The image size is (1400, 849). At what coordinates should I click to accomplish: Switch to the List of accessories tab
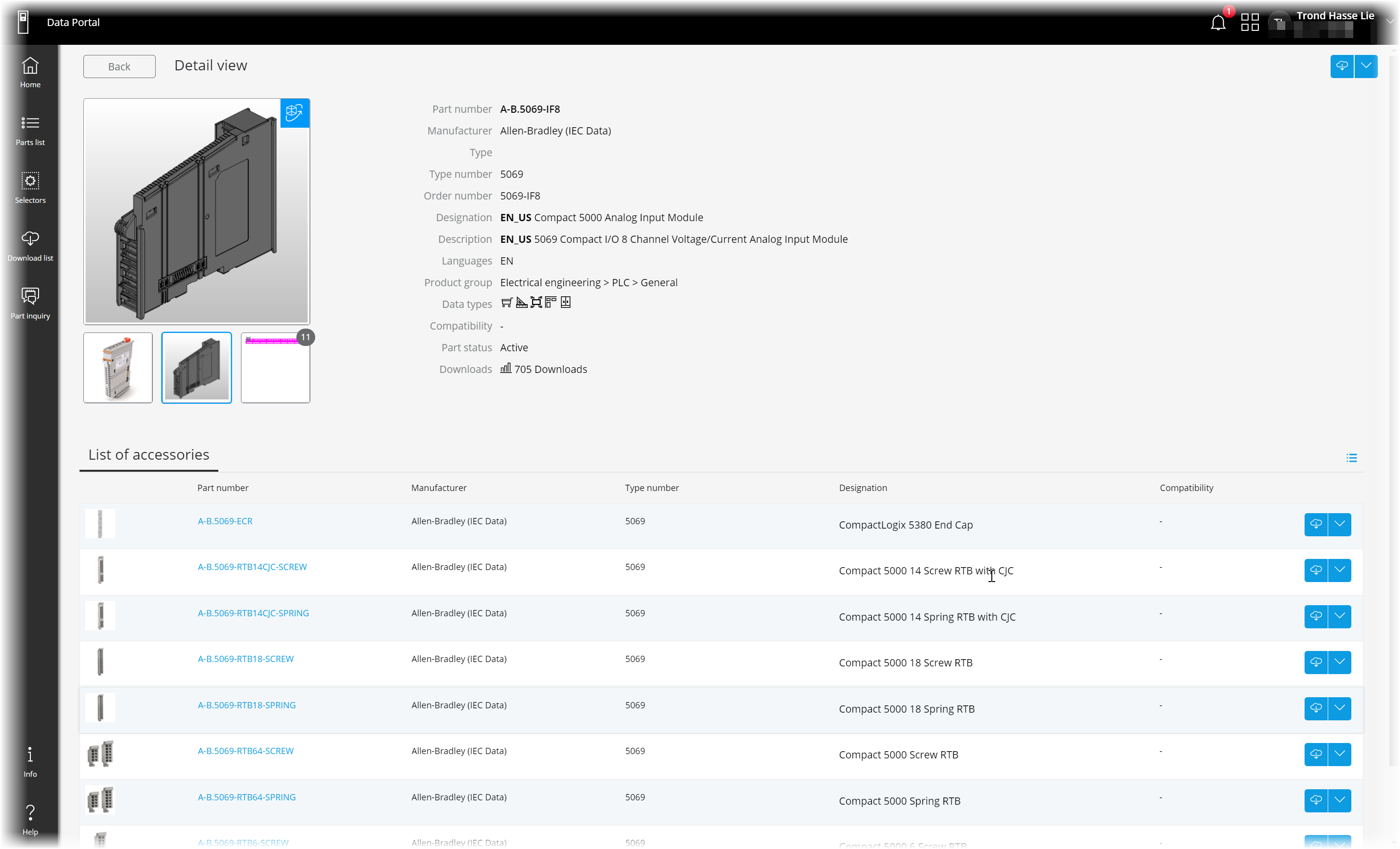(x=148, y=454)
